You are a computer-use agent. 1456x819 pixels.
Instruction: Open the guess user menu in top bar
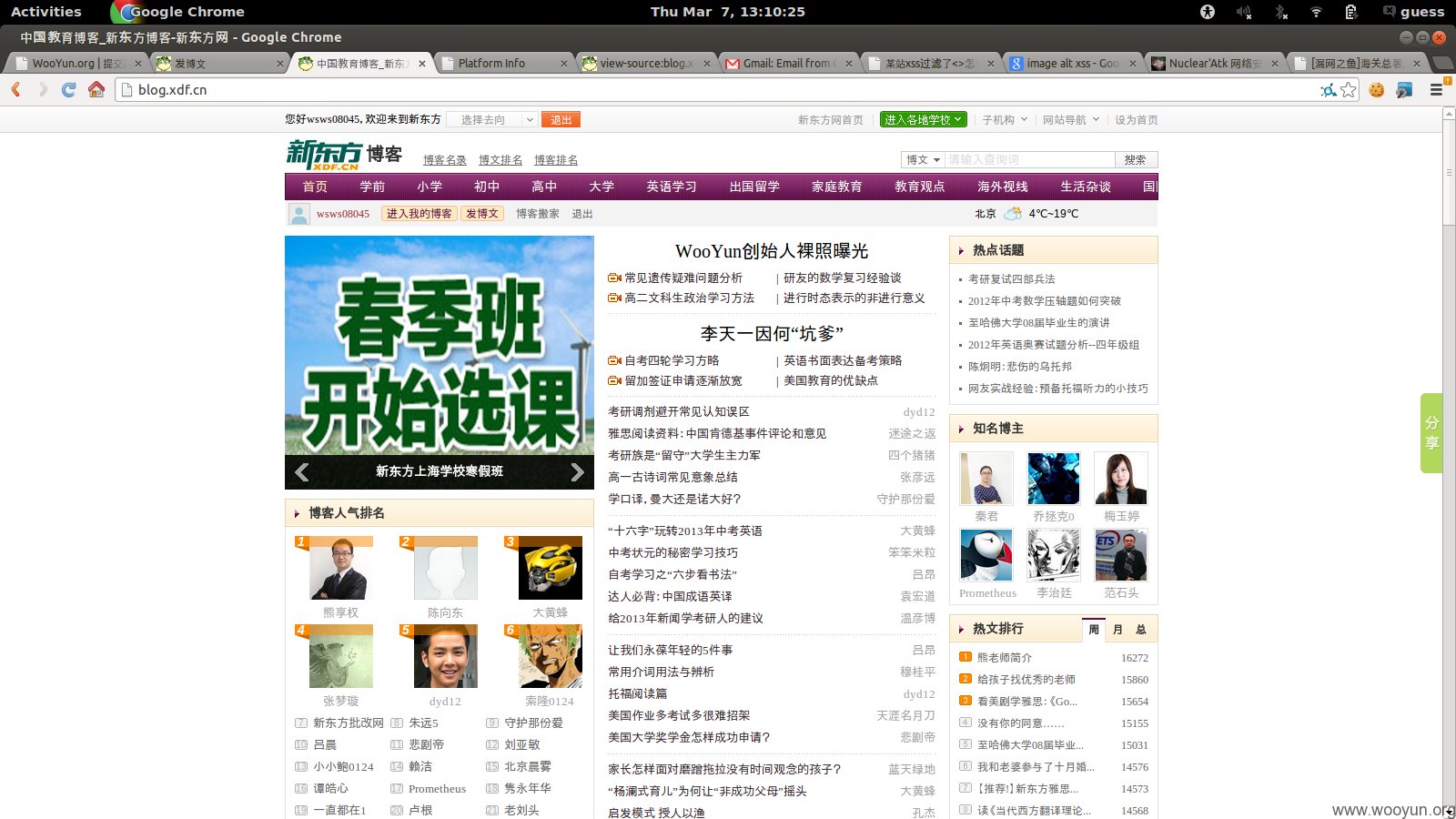[1414, 12]
